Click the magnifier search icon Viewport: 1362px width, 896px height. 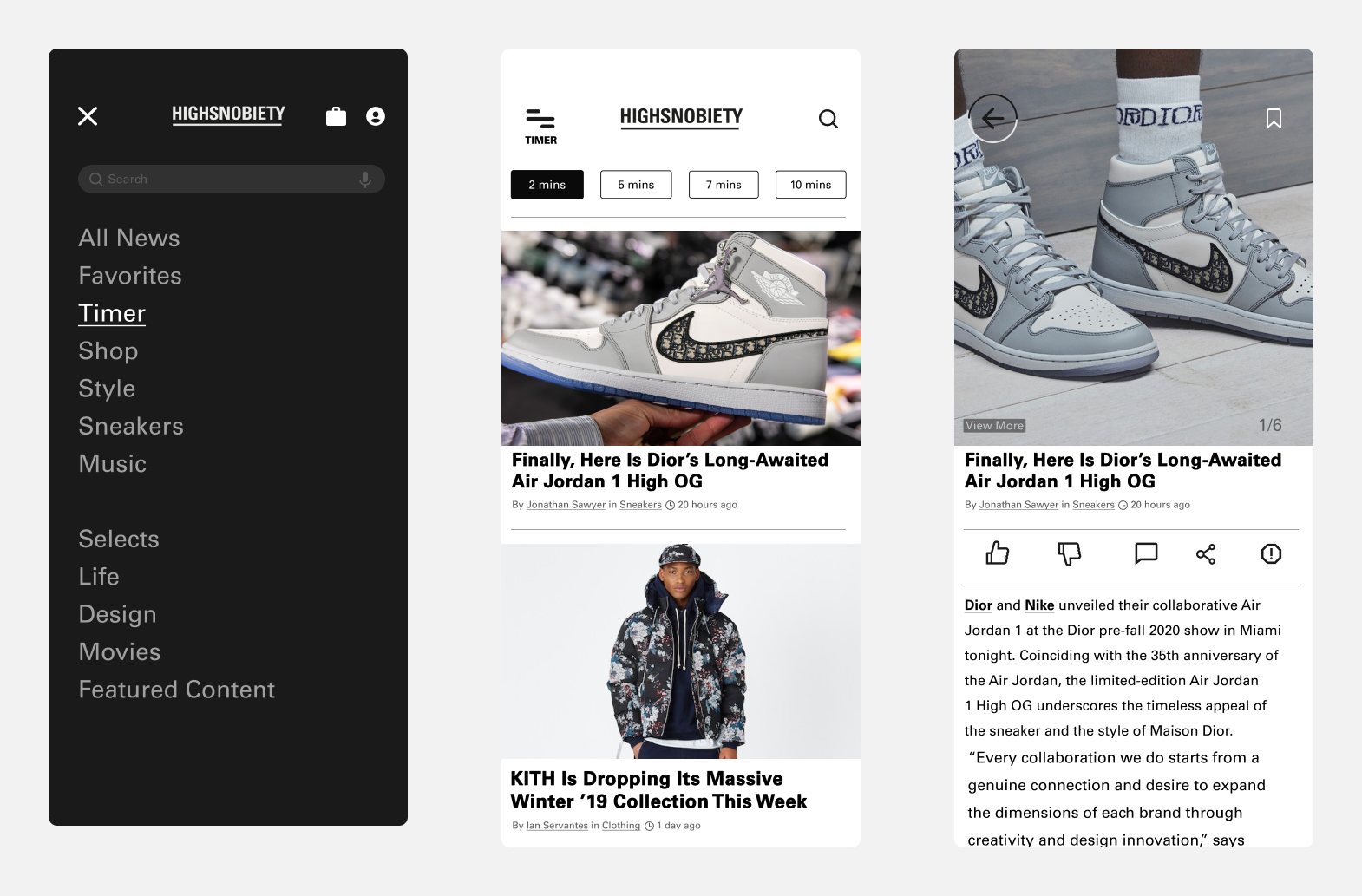pyautogui.click(x=828, y=119)
